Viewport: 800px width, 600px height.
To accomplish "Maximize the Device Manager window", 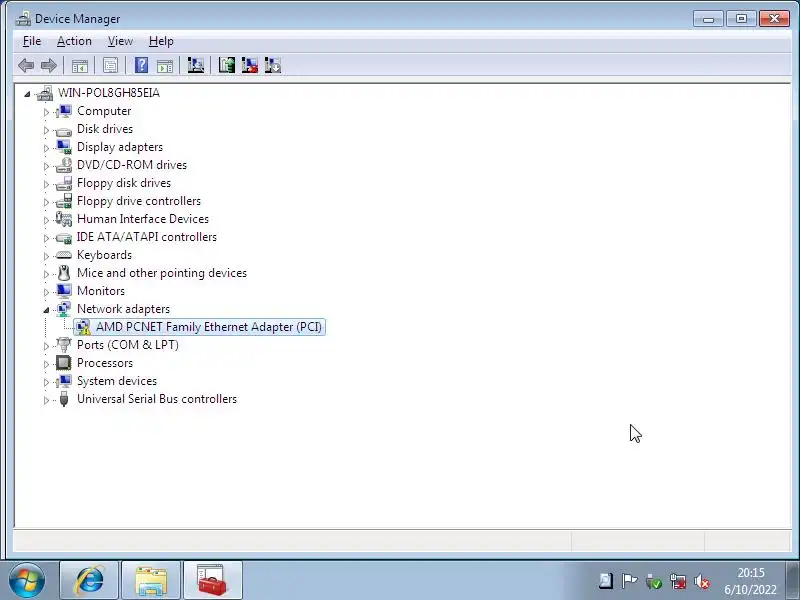I will 741,19.
